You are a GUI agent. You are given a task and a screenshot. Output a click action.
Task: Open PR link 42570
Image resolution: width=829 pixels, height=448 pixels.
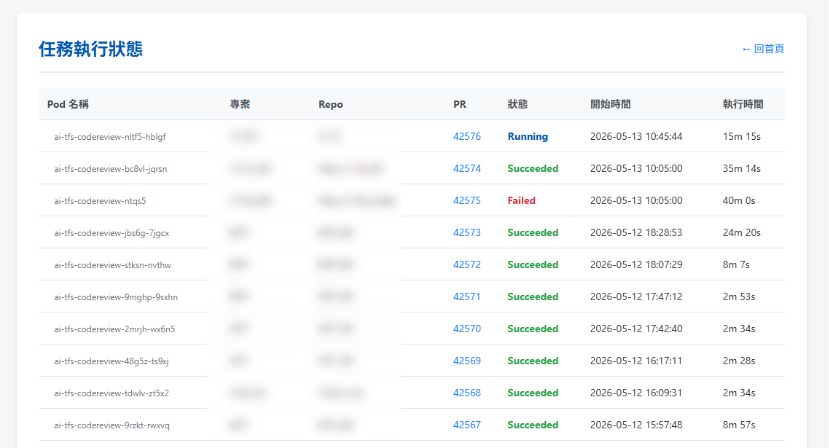(467, 328)
